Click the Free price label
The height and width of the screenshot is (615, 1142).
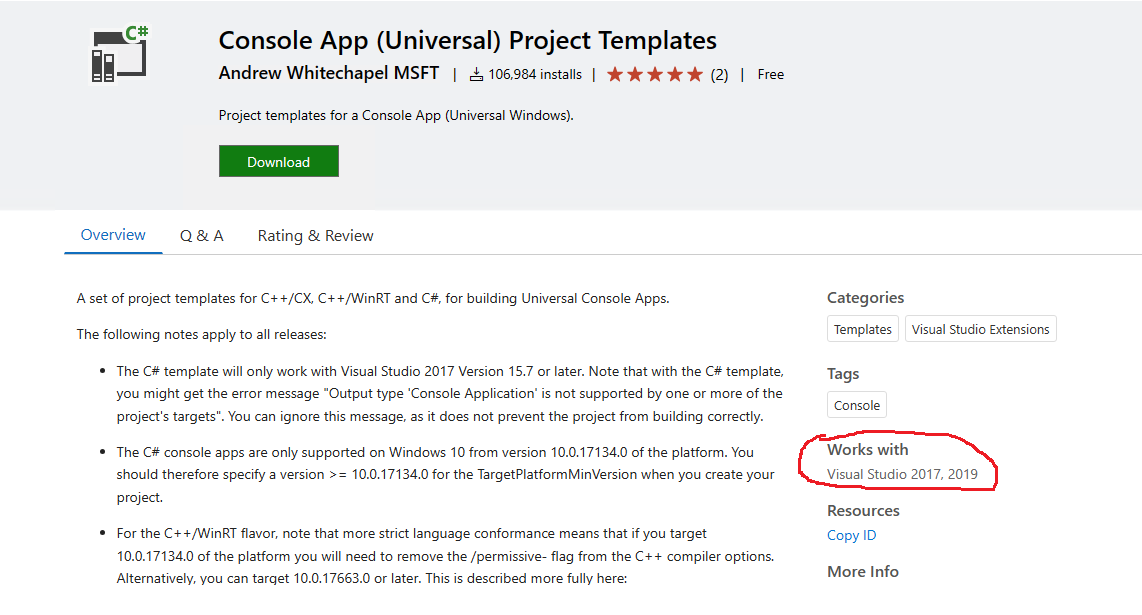[771, 74]
